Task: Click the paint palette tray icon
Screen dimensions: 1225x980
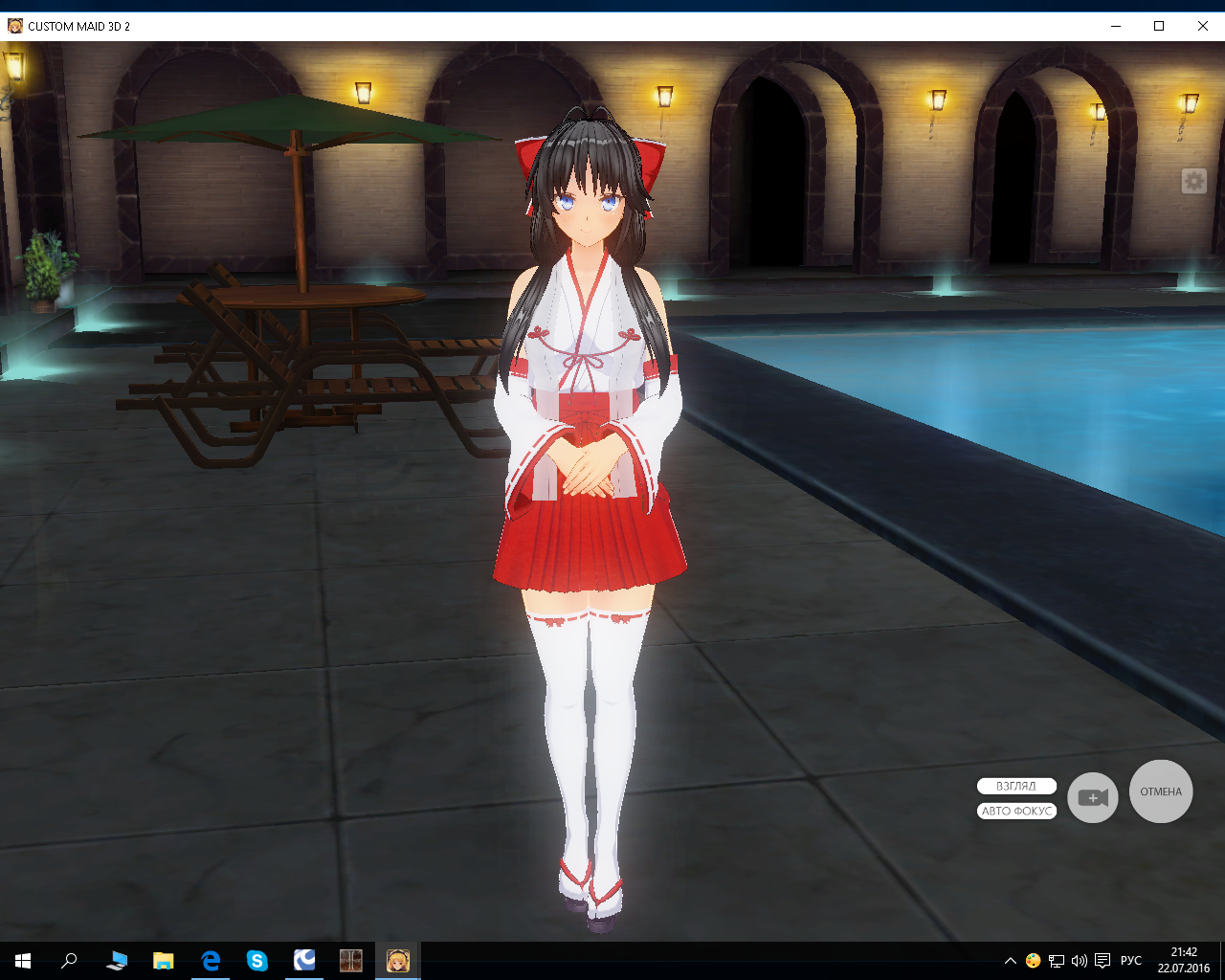Action: (1033, 961)
